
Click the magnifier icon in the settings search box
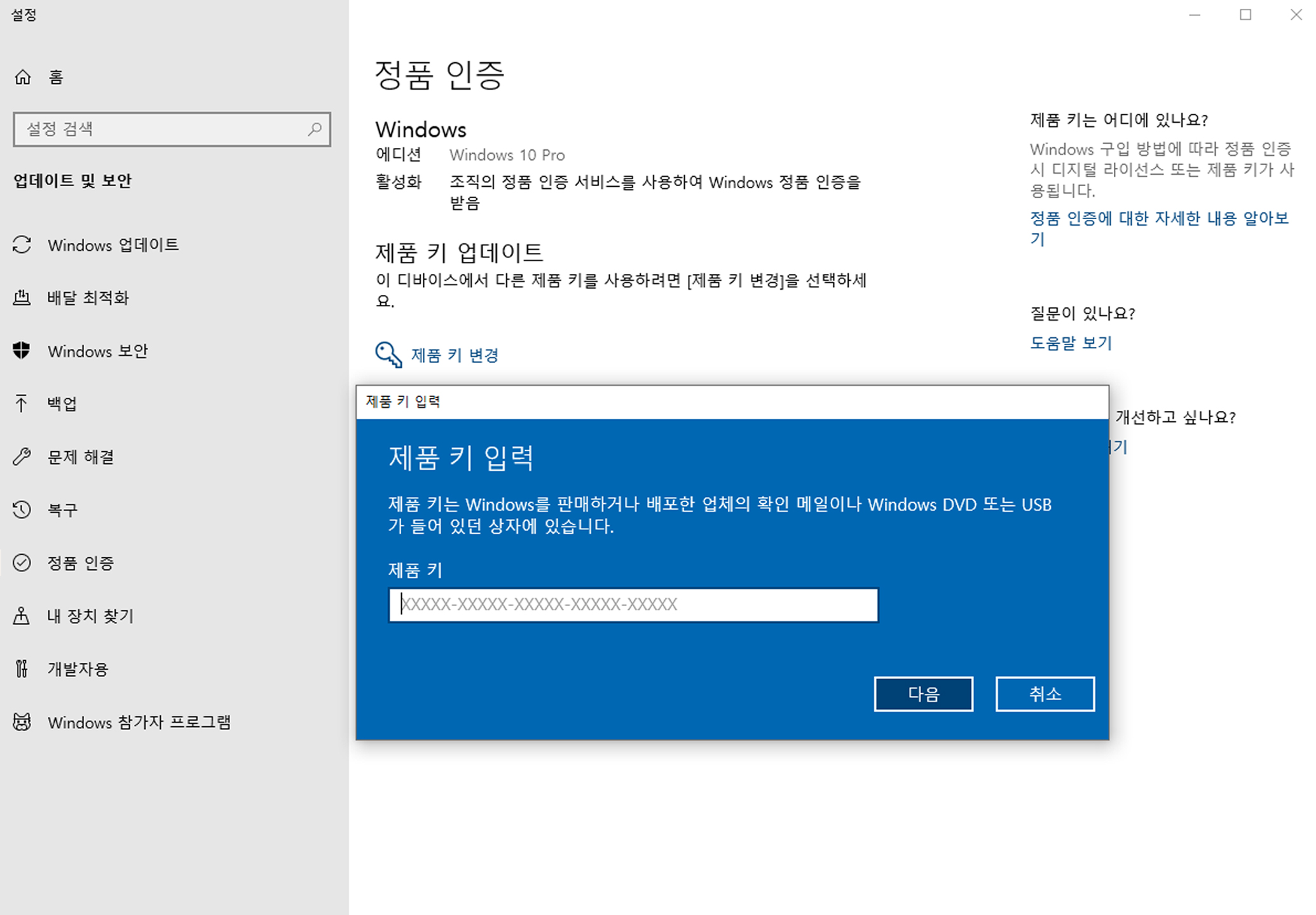[x=315, y=130]
